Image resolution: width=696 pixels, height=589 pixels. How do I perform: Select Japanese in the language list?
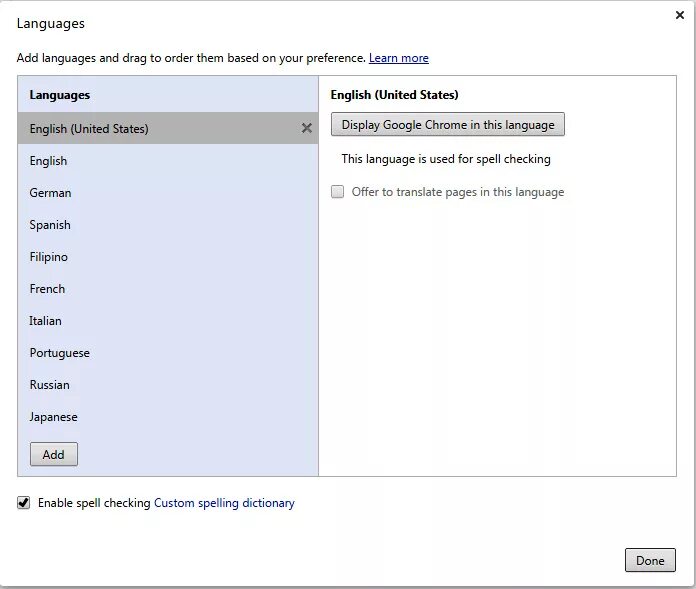pyautogui.click(x=168, y=416)
